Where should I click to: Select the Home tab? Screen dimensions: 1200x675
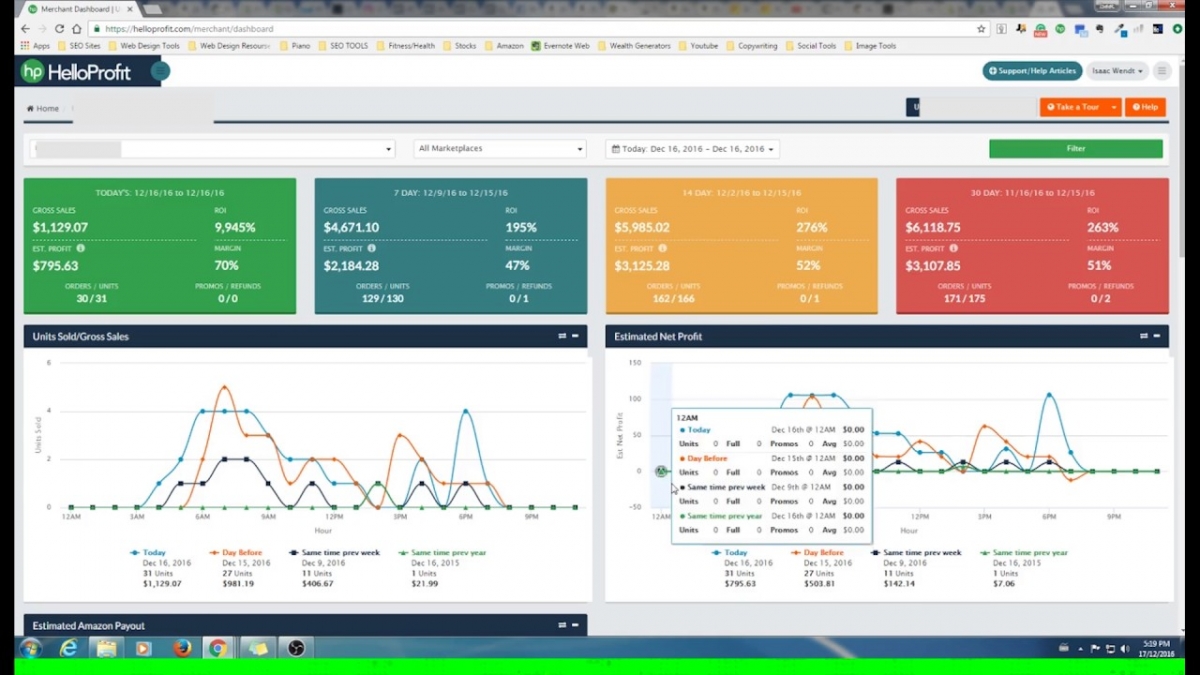click(42, 108)
